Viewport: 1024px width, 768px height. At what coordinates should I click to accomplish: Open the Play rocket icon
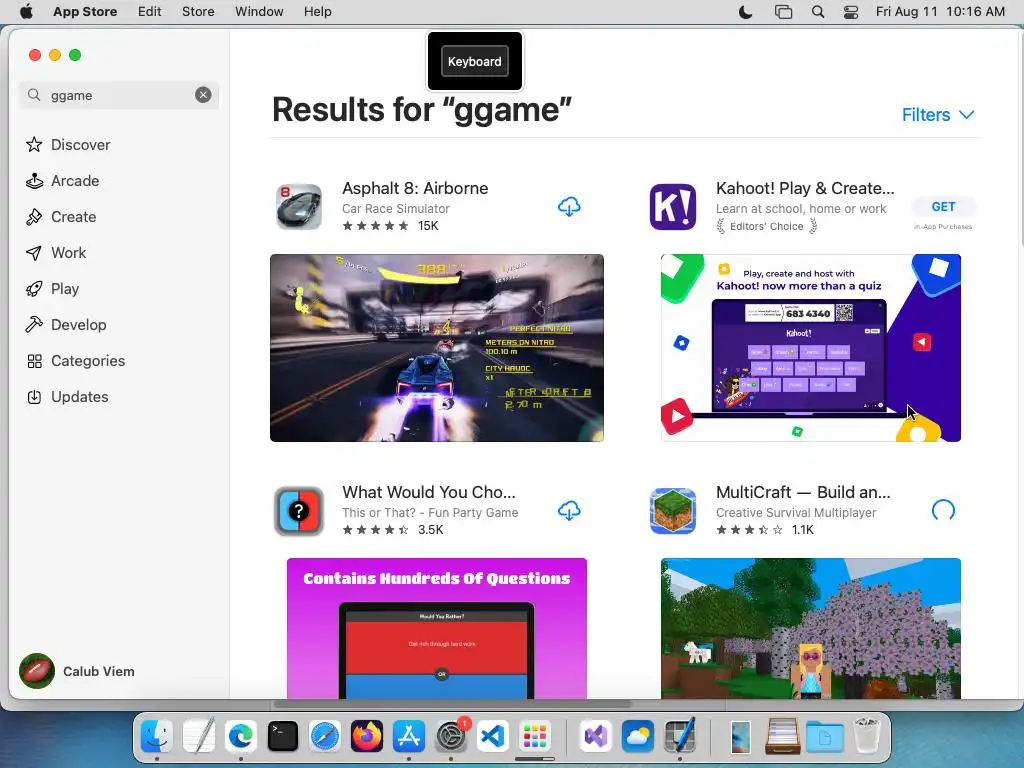tap(34, 289)
